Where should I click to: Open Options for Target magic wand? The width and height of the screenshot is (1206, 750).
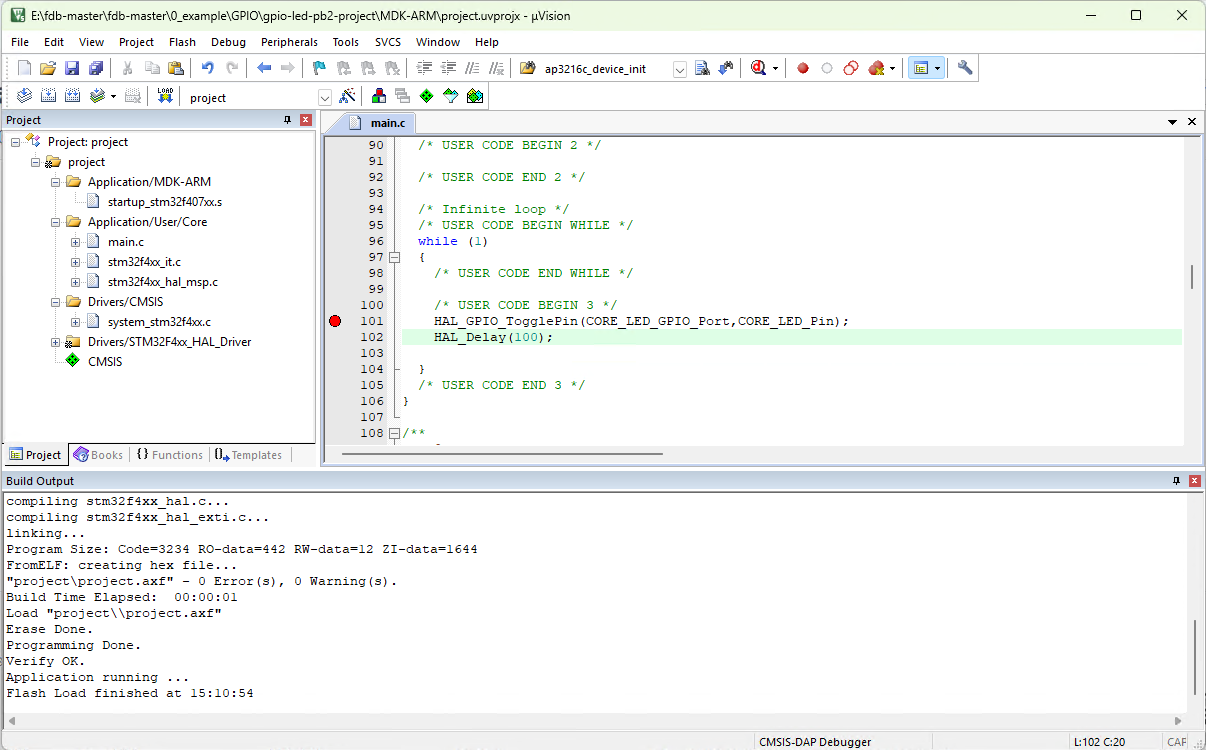click(x=347, y=96)
